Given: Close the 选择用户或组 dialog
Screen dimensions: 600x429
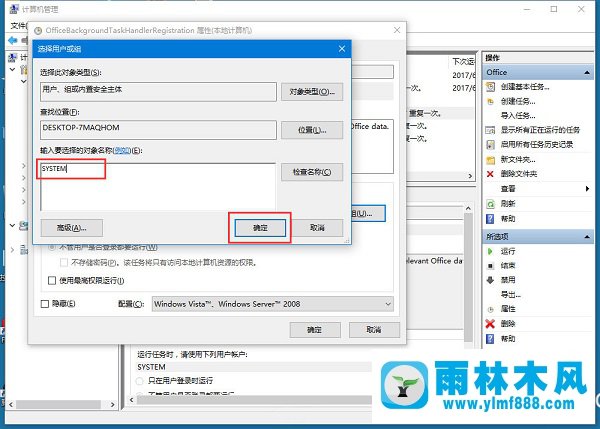Looking at the screenshot, I should coord(342,49).
